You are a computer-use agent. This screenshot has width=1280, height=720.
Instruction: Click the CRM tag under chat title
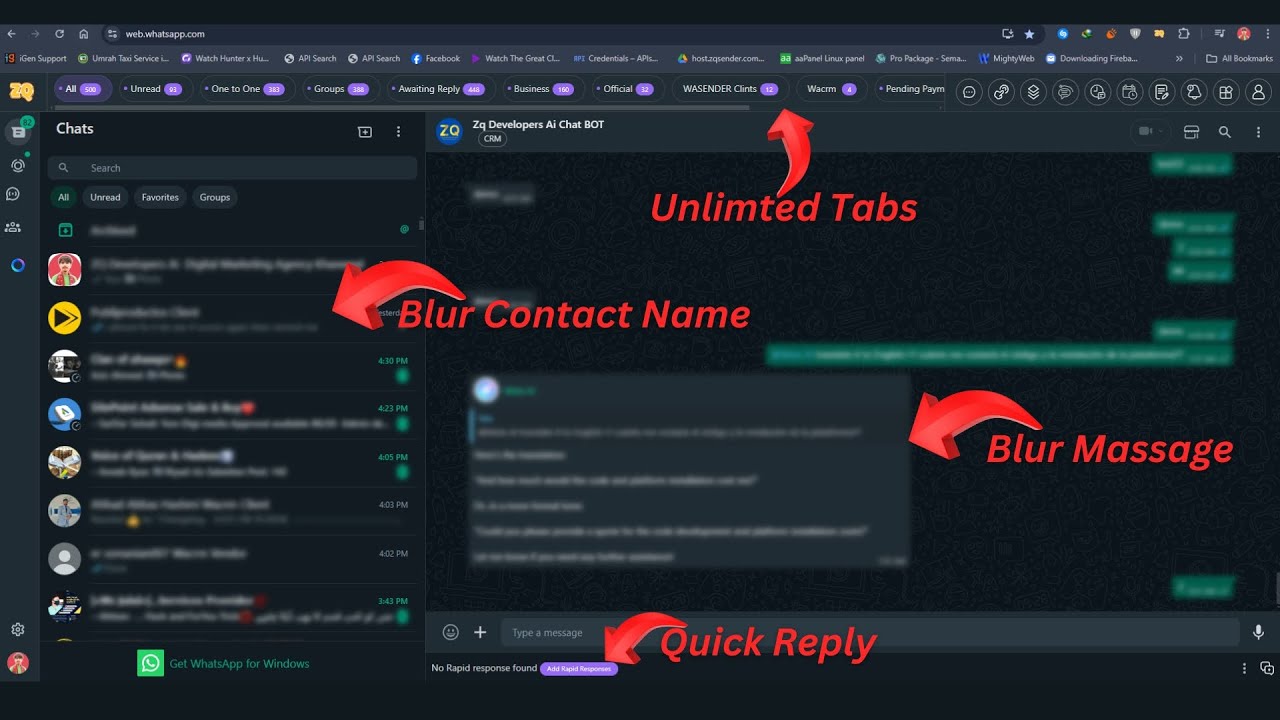[492, 139]
